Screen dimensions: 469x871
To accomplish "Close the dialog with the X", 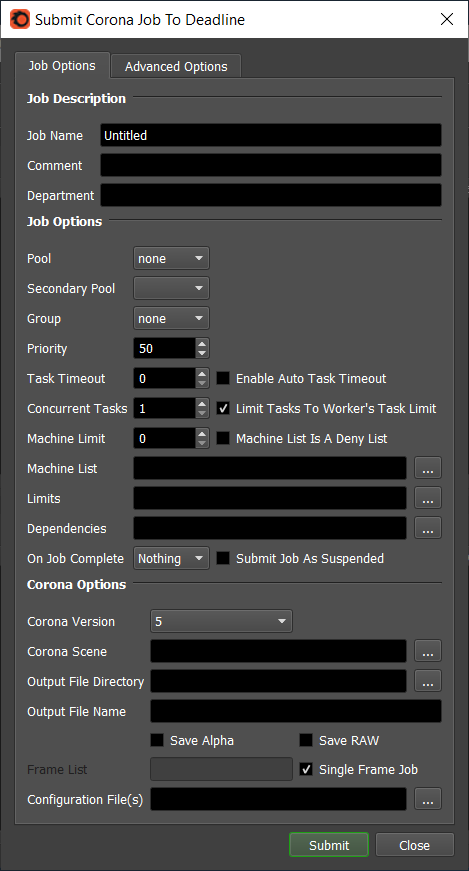I will click(447, 19).
